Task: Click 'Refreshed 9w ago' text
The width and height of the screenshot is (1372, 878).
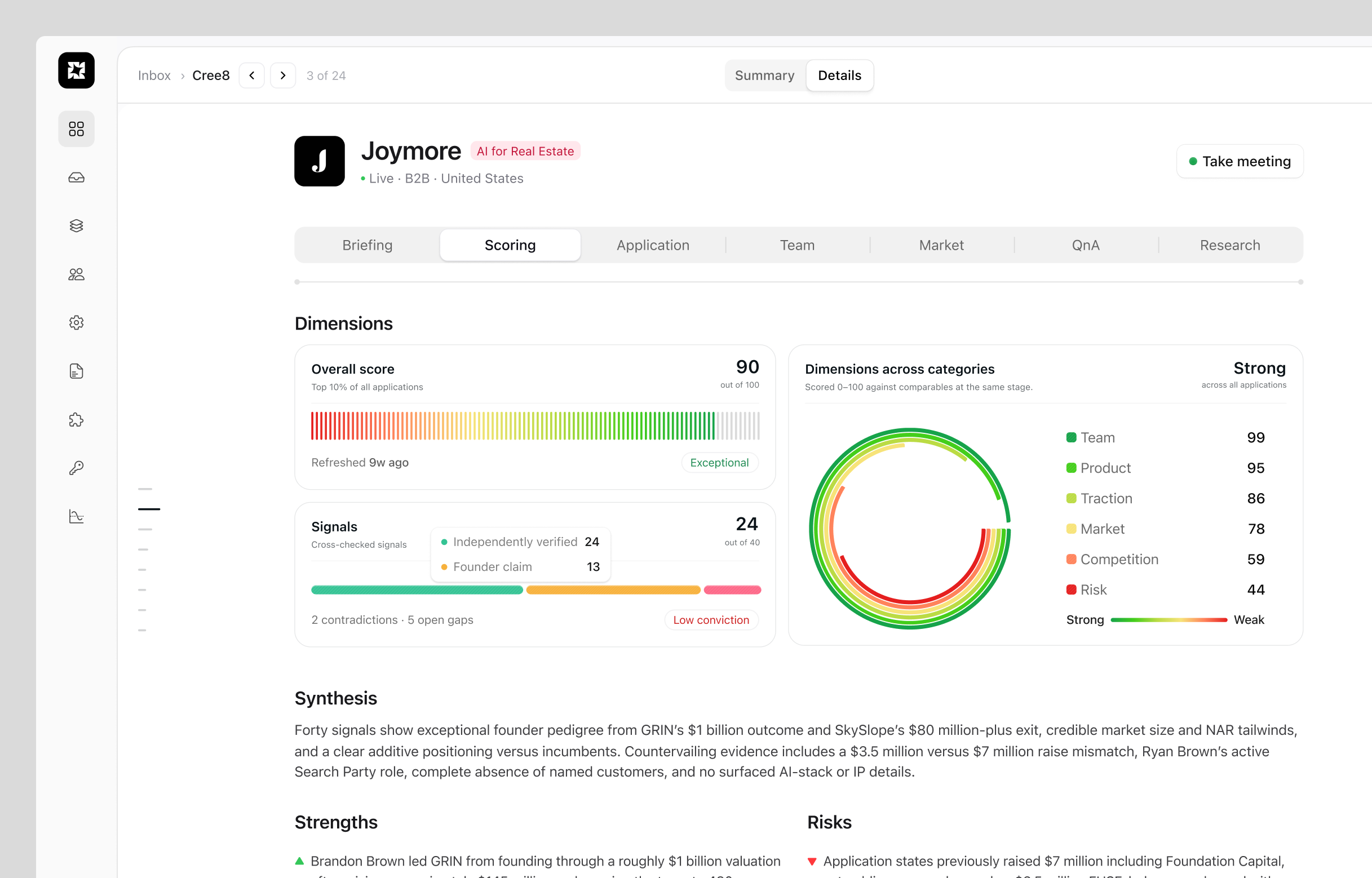Action: click(360, 462)
